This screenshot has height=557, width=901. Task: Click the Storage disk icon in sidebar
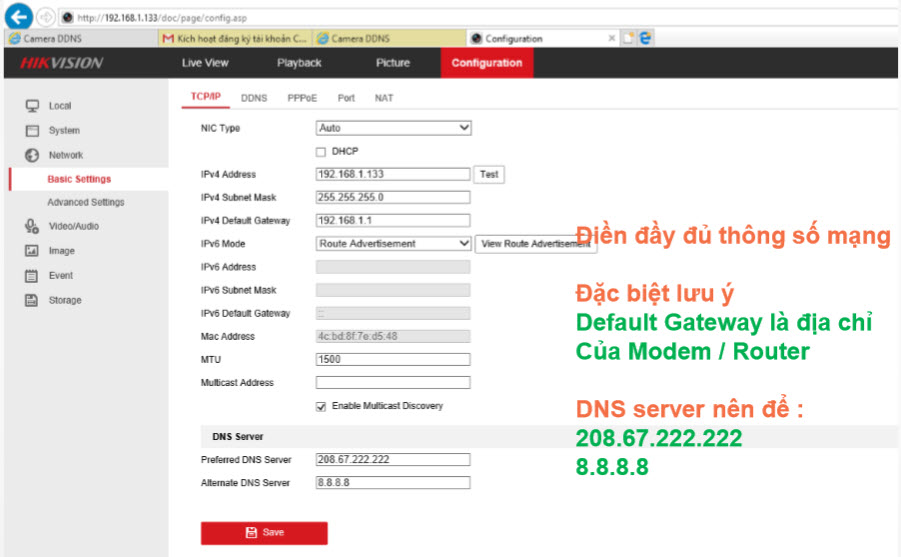(x=32, y=300)
